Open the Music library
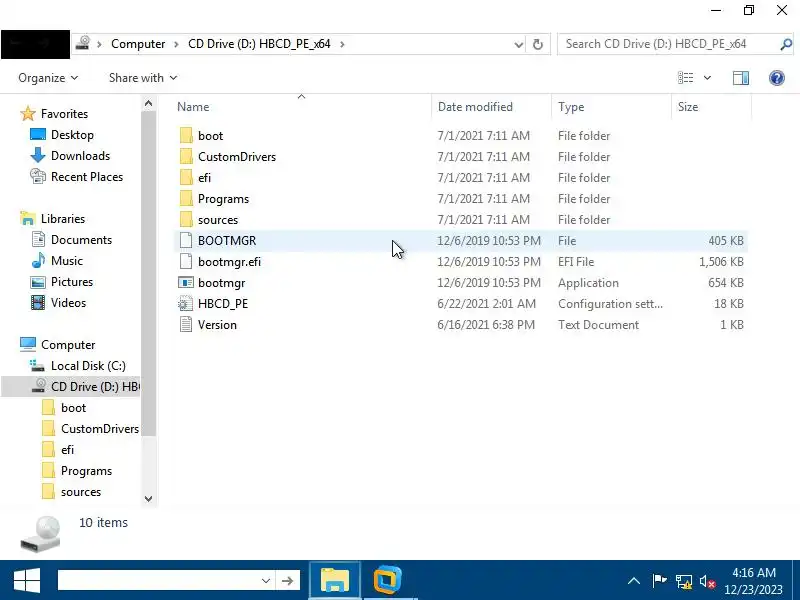Image resolution: width=800 pixels, height=600 pixels. tap(67, 261)
